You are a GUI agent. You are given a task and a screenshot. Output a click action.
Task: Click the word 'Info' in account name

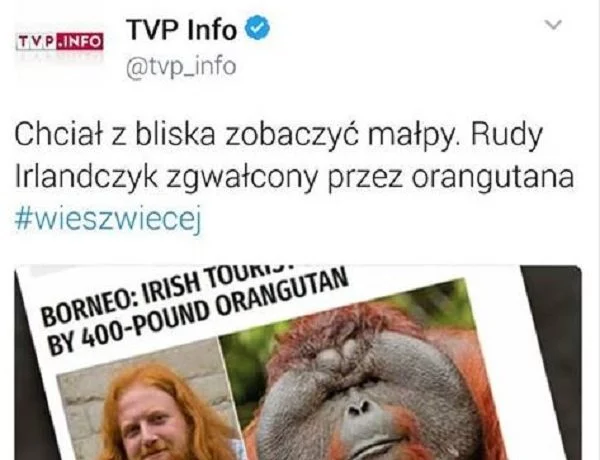(212, 29)
